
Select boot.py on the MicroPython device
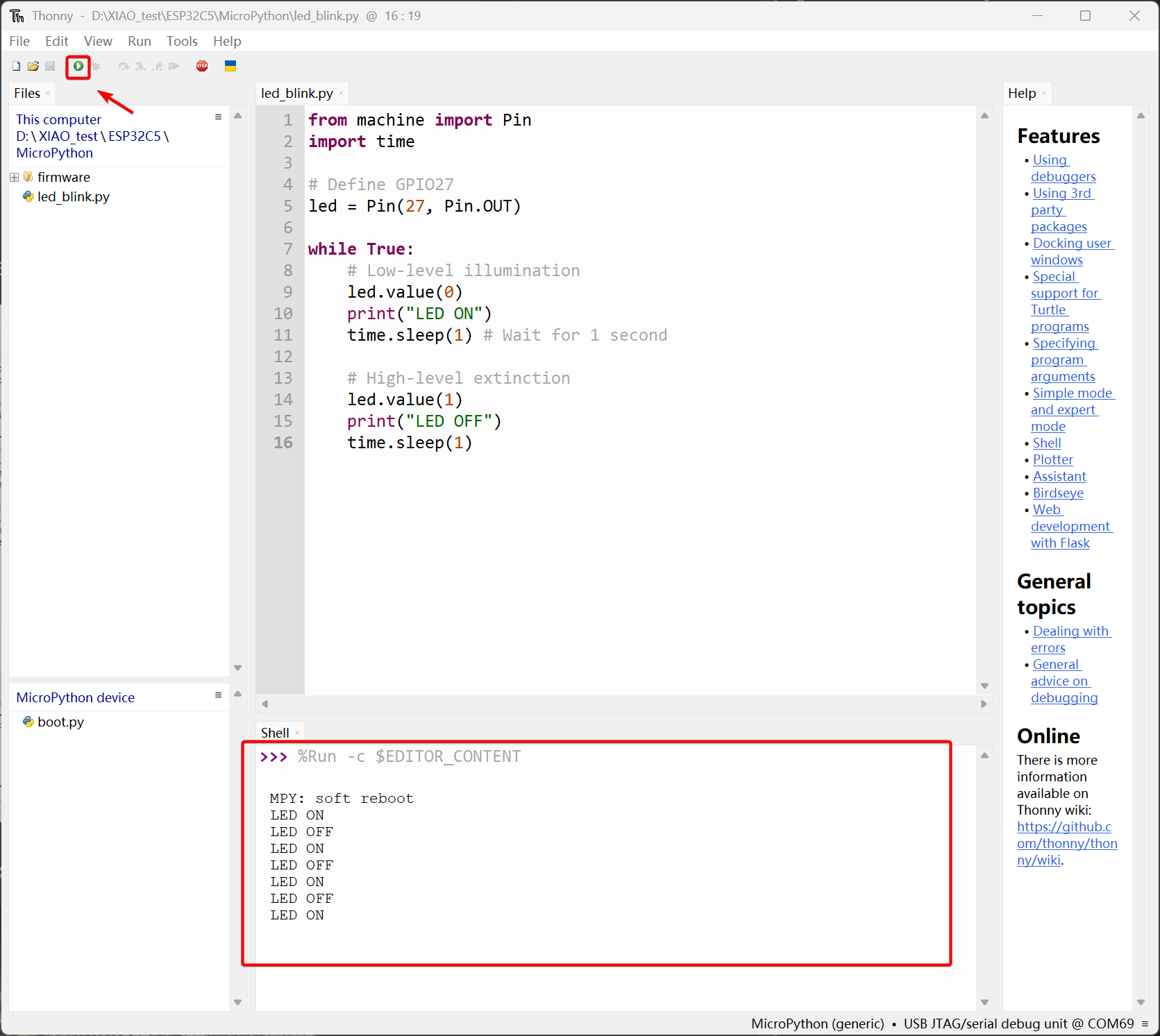[60, 722]
